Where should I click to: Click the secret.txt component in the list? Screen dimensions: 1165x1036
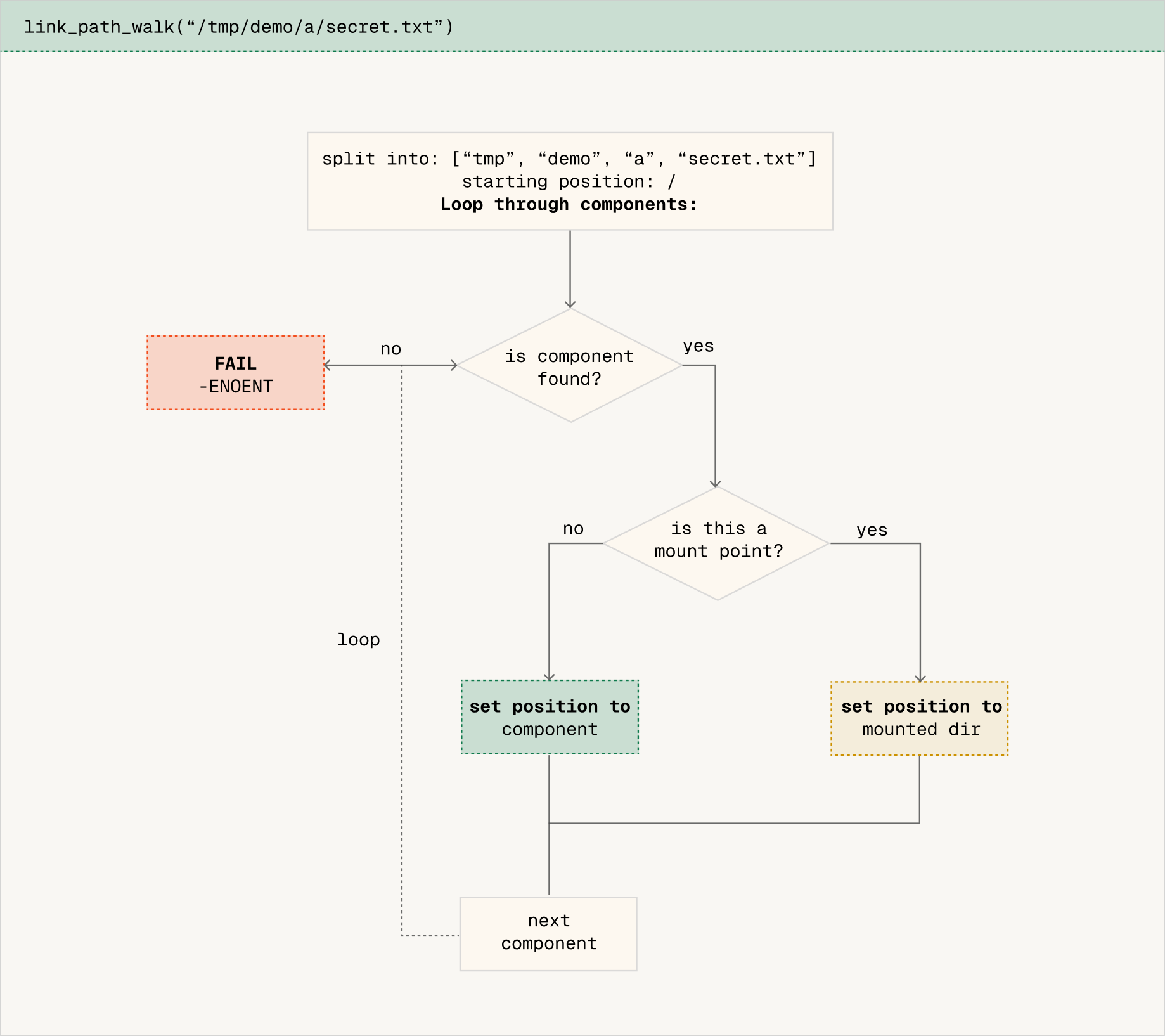click(x=740, y=159)
